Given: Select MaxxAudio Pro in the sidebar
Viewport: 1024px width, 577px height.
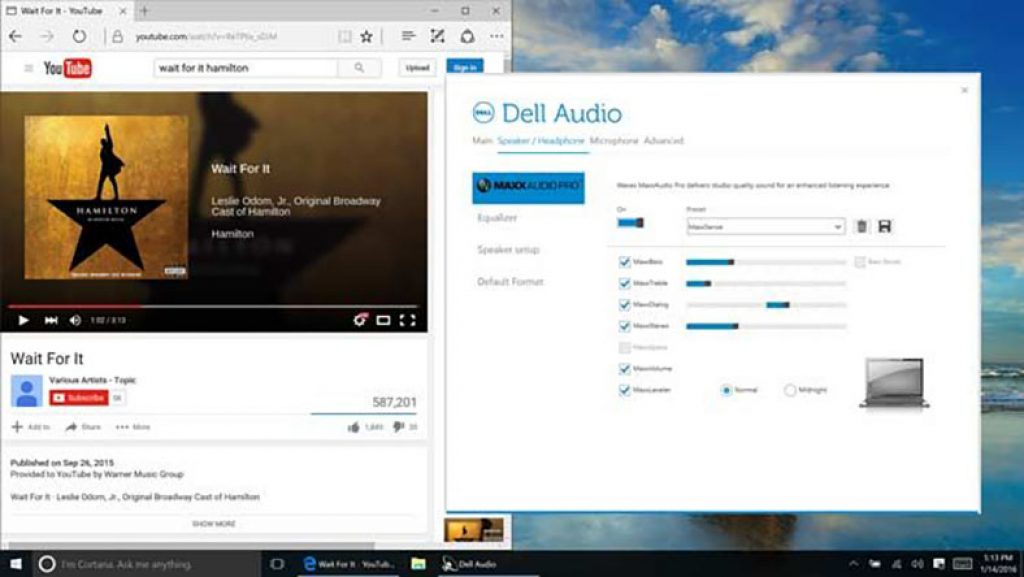Looking at the screenshot, I should 528,187.
